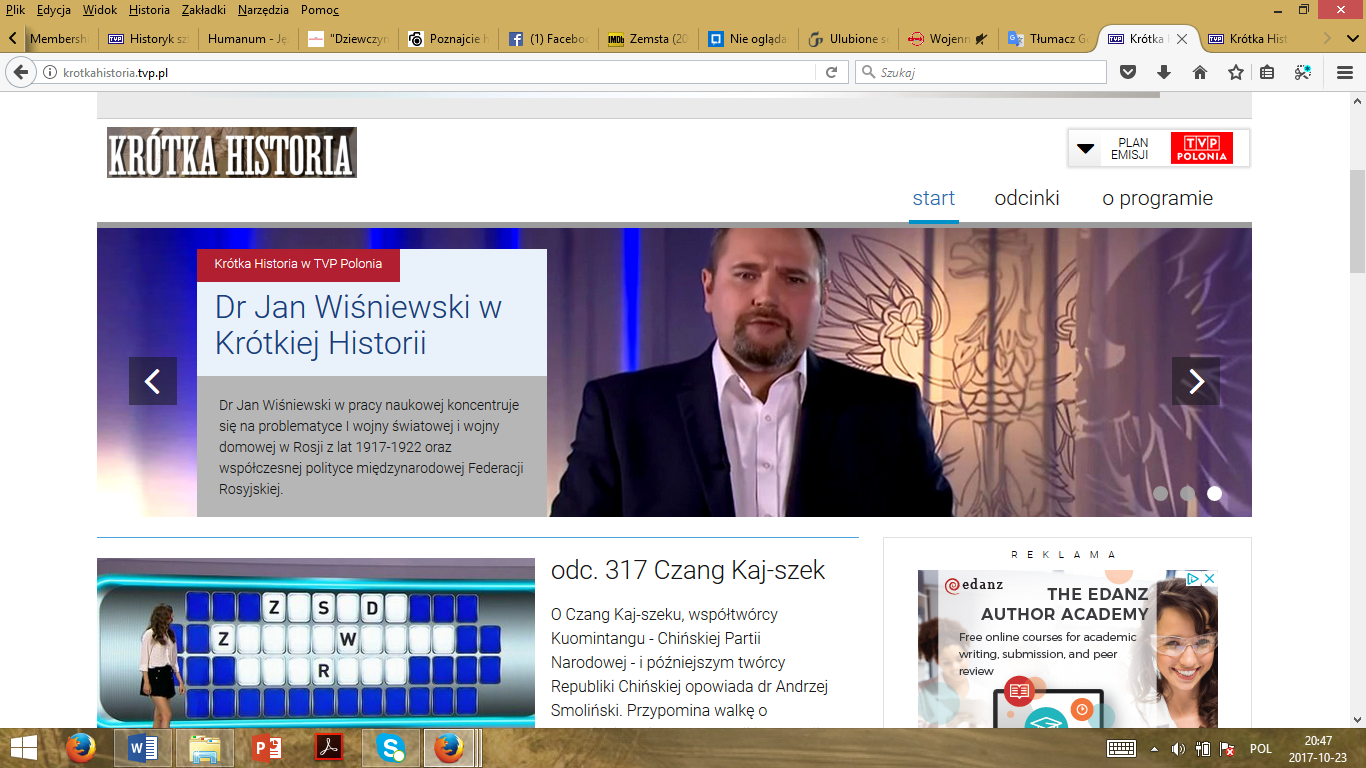Open the Pomoc menu
Image resolution: width=1366 pixels, height=768 pixels.
click(320, 10)
